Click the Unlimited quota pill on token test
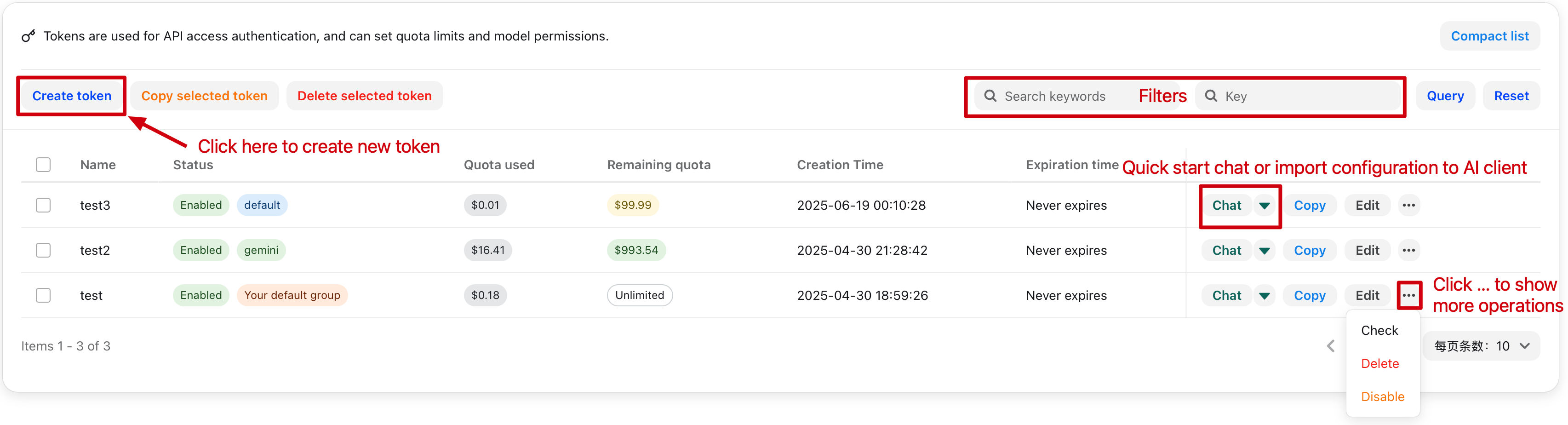 (x=639, y=295)
